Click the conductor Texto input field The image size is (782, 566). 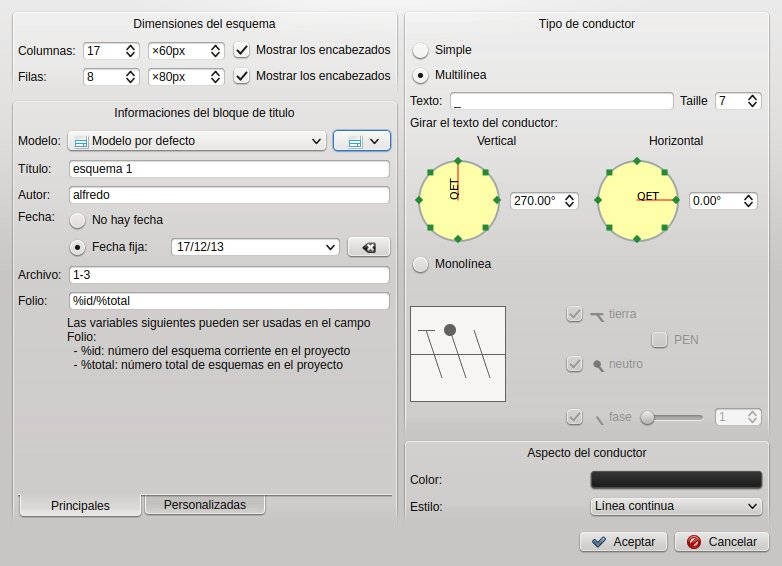[562, 101]
